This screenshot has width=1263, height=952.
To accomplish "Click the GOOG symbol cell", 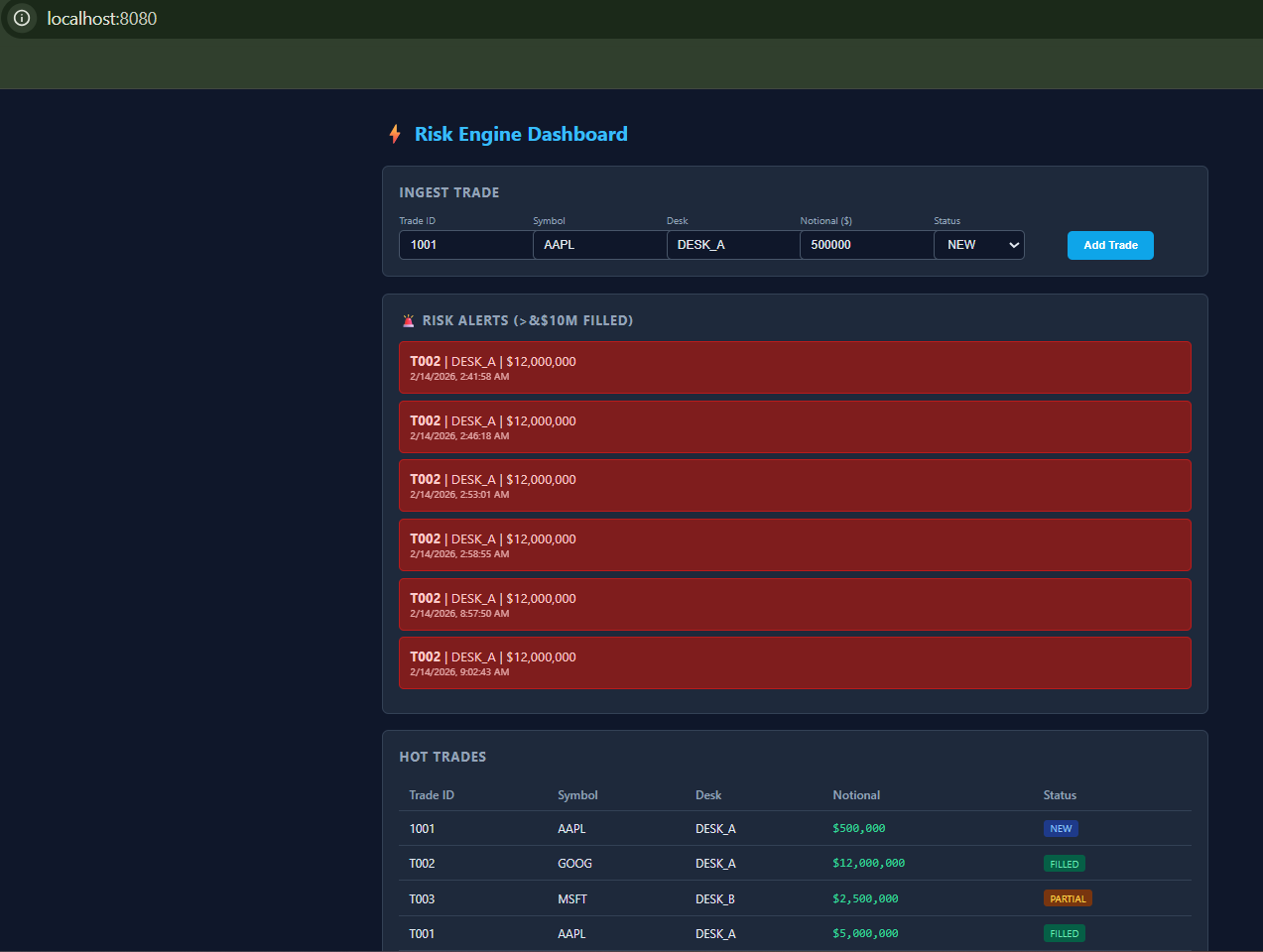I will (574, 864).
